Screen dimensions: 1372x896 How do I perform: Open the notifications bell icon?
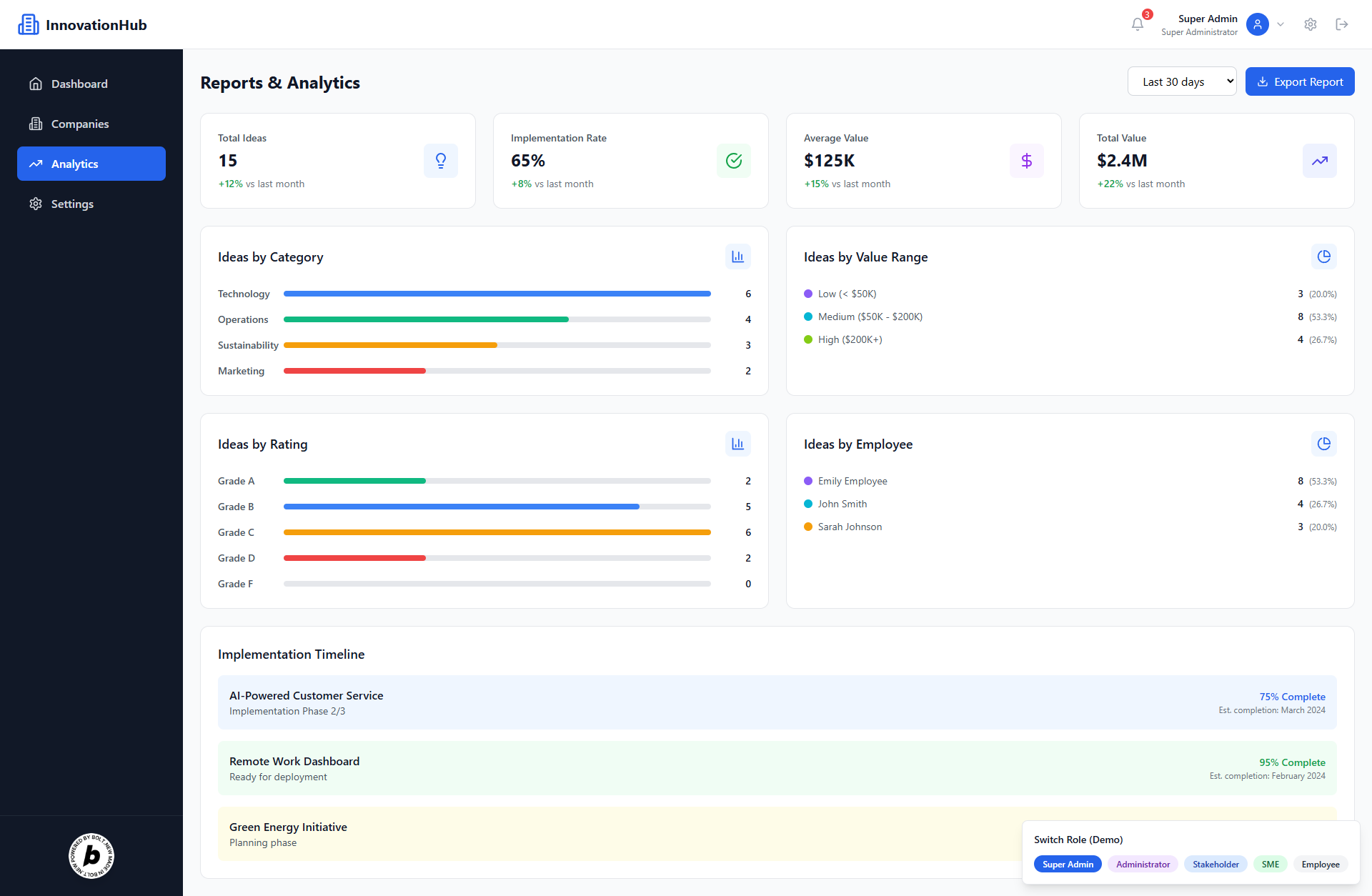1138,24
